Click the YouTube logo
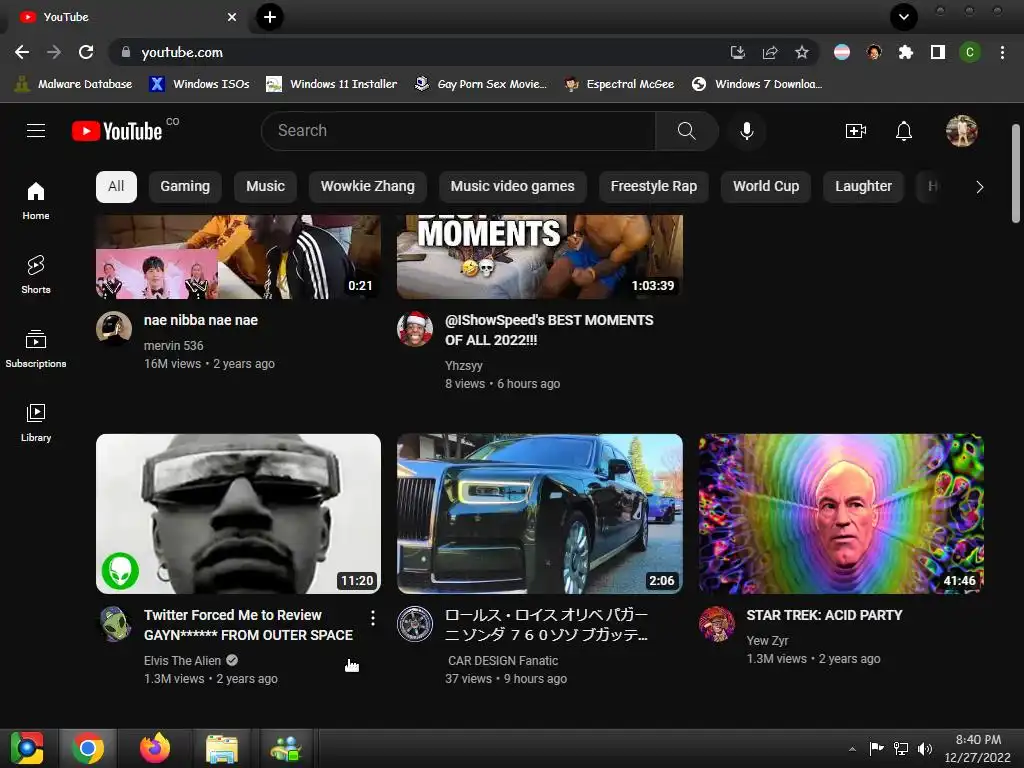Image resolution: width=1024 pixels, height=768 pixels. pos(117,131)
